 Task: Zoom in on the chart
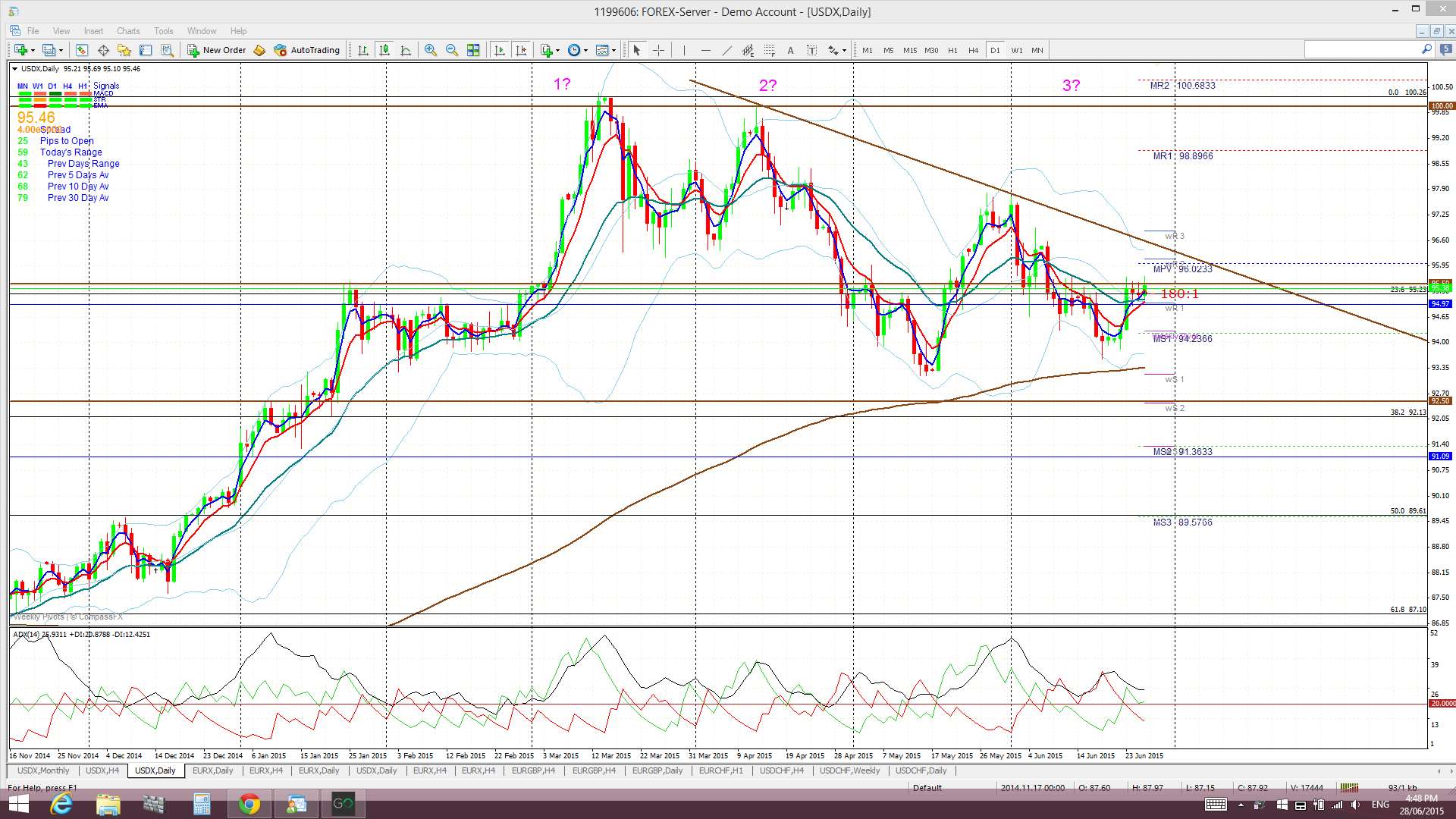pyautogui.click(x=430, y=50)
